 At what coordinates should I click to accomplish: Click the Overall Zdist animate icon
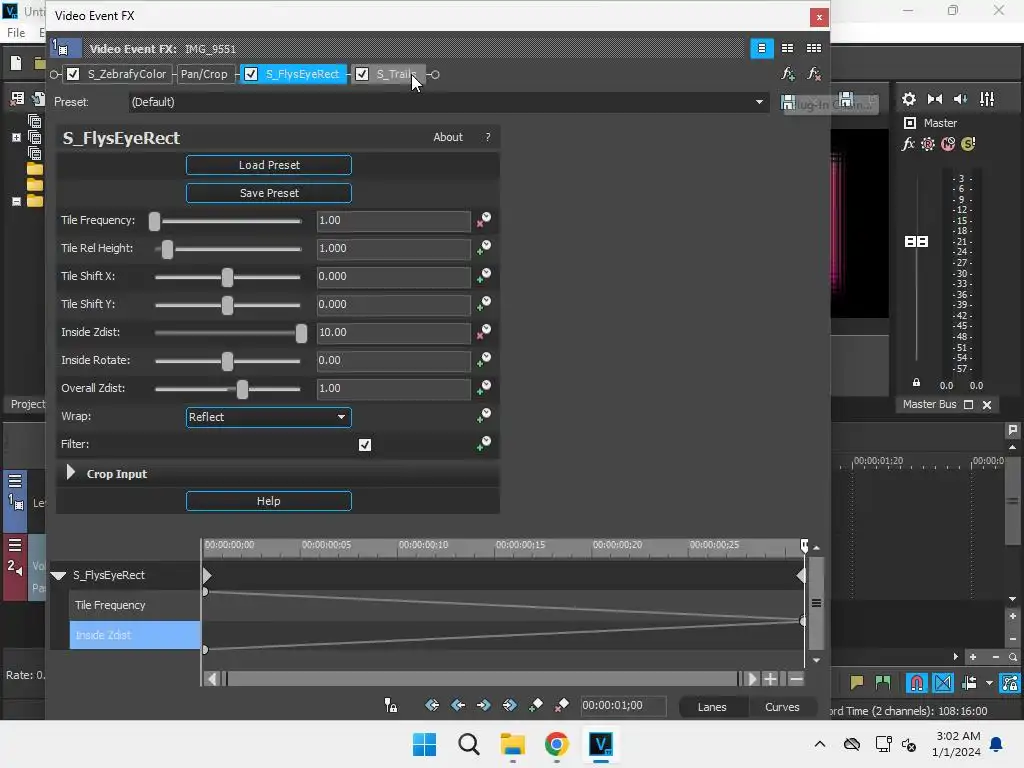click(x=483, y=389)
